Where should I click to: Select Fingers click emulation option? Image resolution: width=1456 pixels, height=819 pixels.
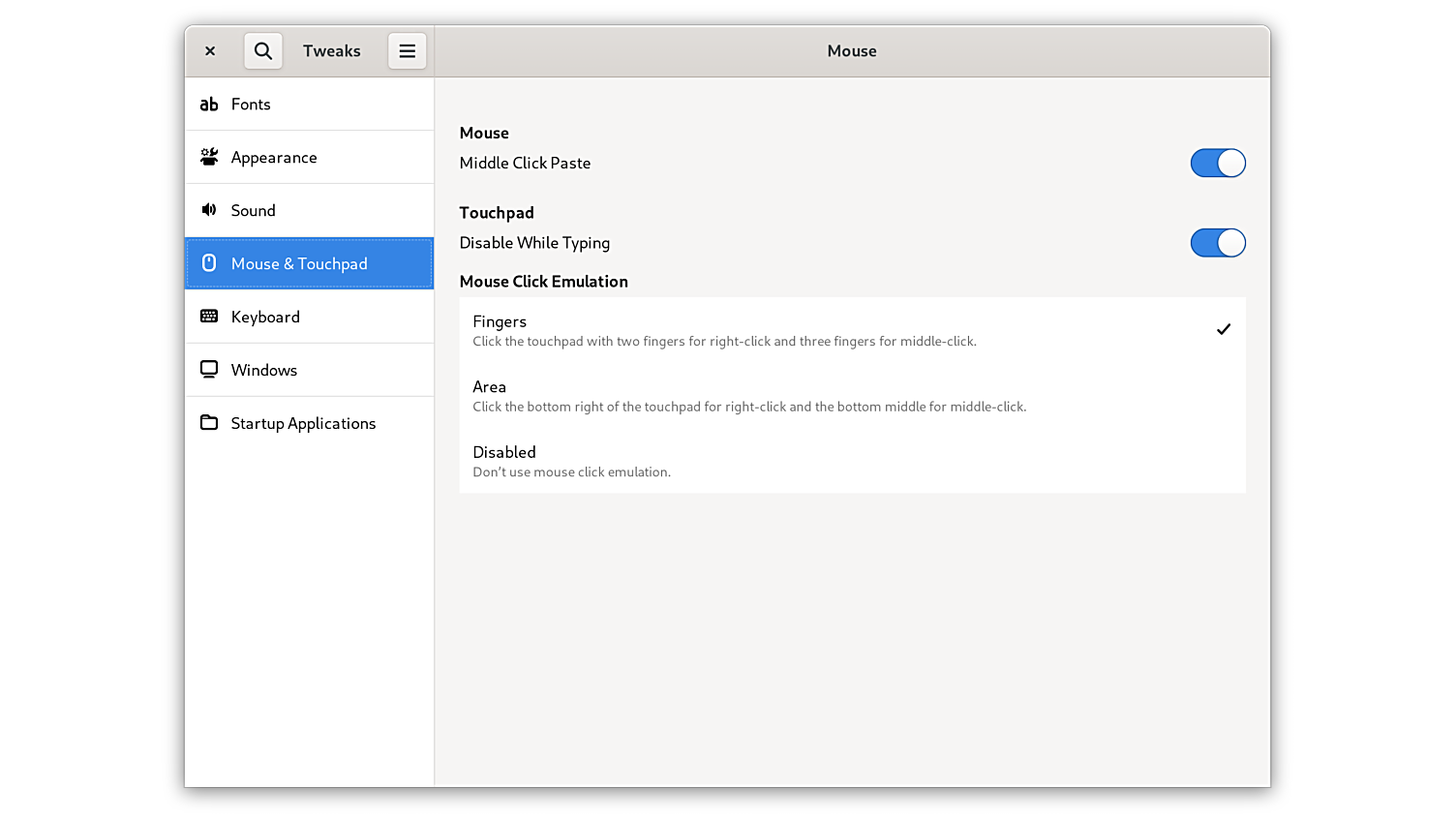coord(724,330)
